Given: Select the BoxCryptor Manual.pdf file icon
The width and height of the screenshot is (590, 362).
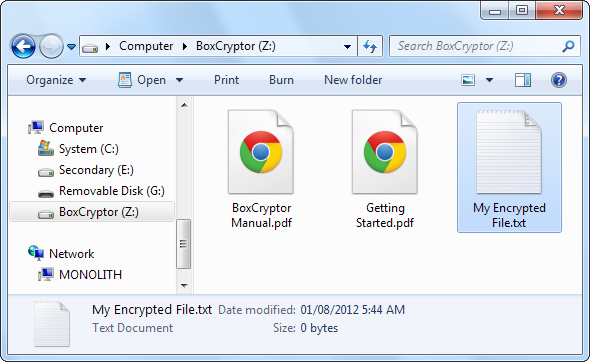Looking at the screenshot, I should (260, 152).
